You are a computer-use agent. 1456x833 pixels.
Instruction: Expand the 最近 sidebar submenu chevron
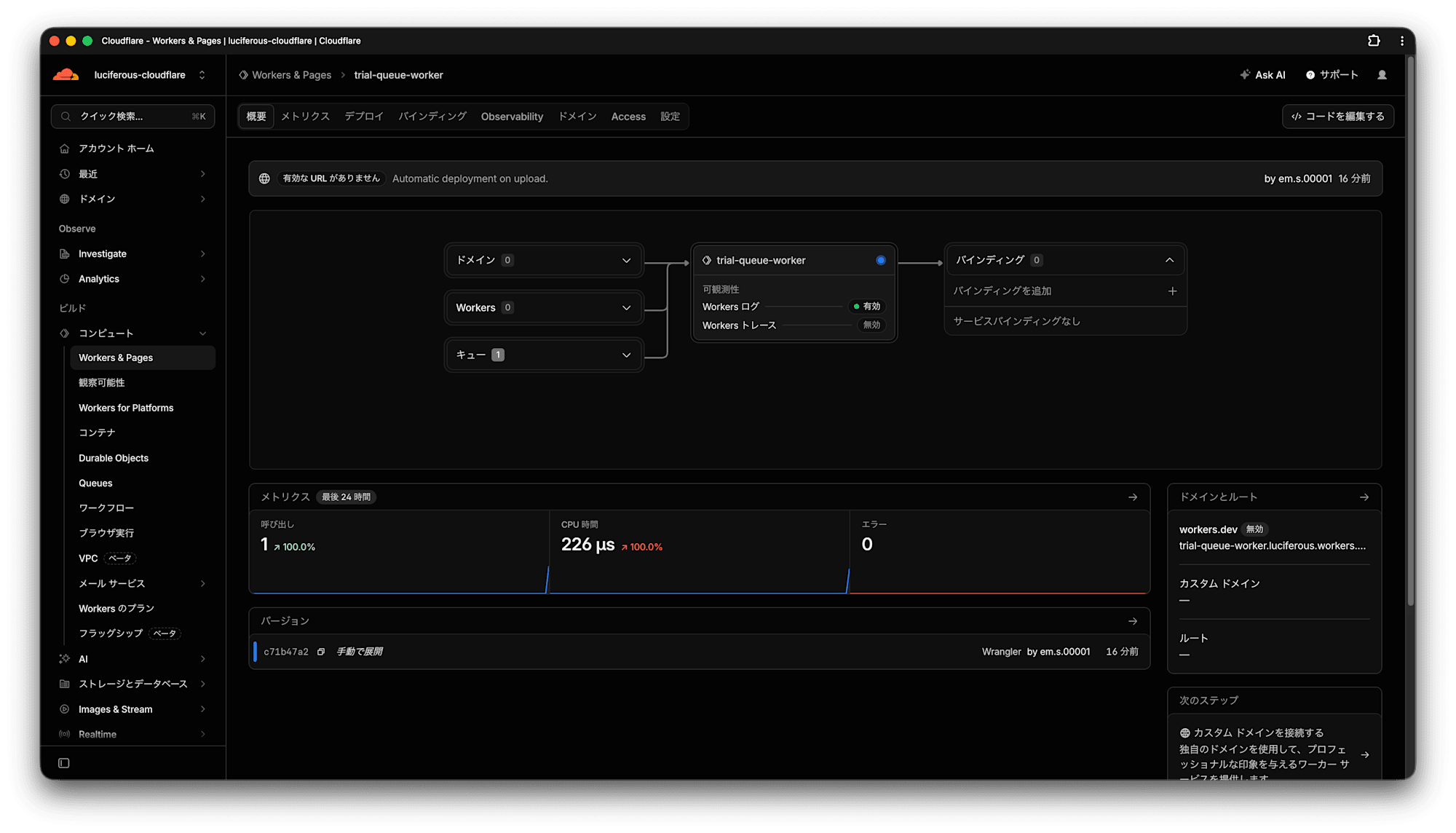pyautogui.click(x=203, y=174)
